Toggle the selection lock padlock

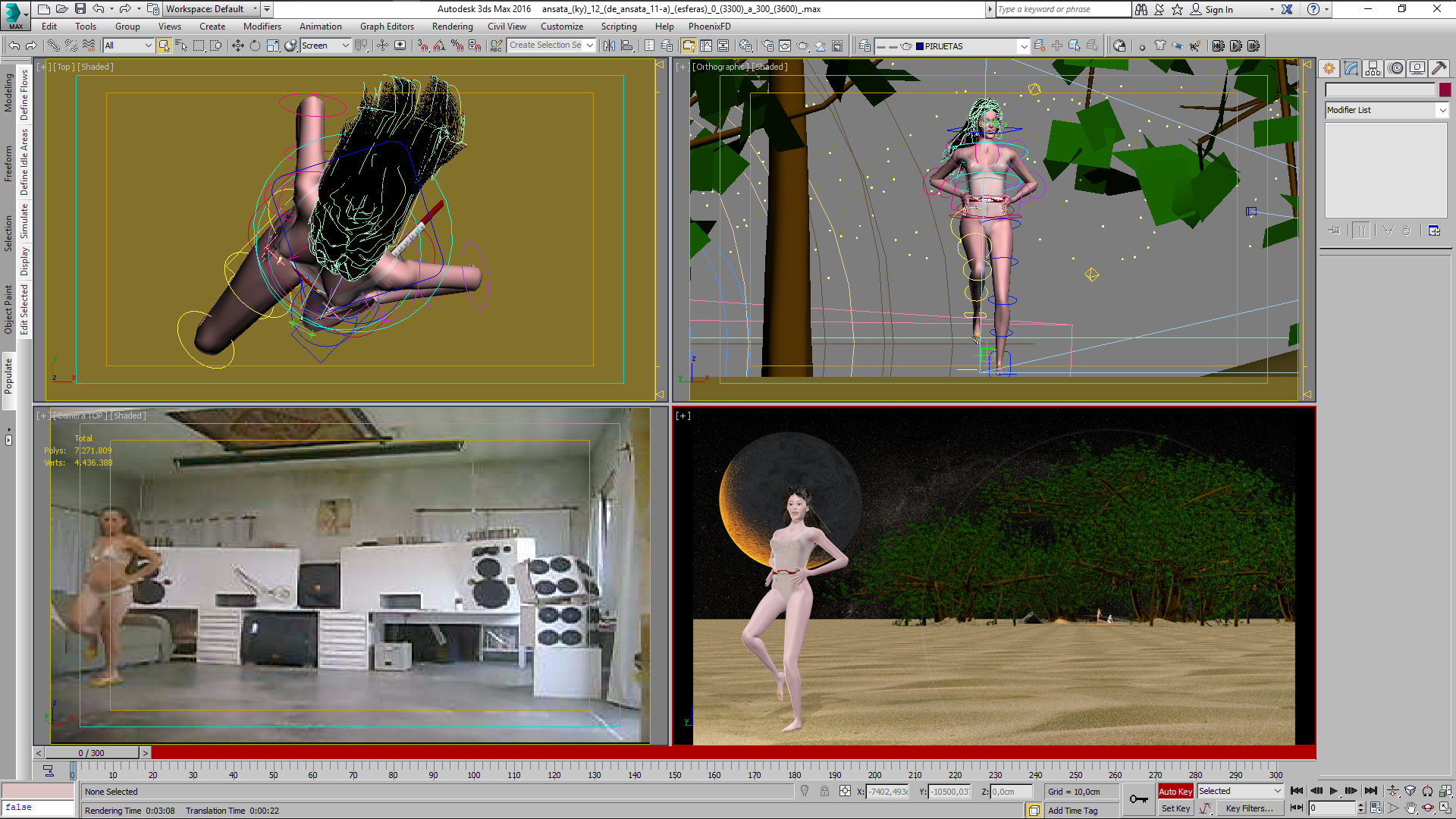coord(824,791)
